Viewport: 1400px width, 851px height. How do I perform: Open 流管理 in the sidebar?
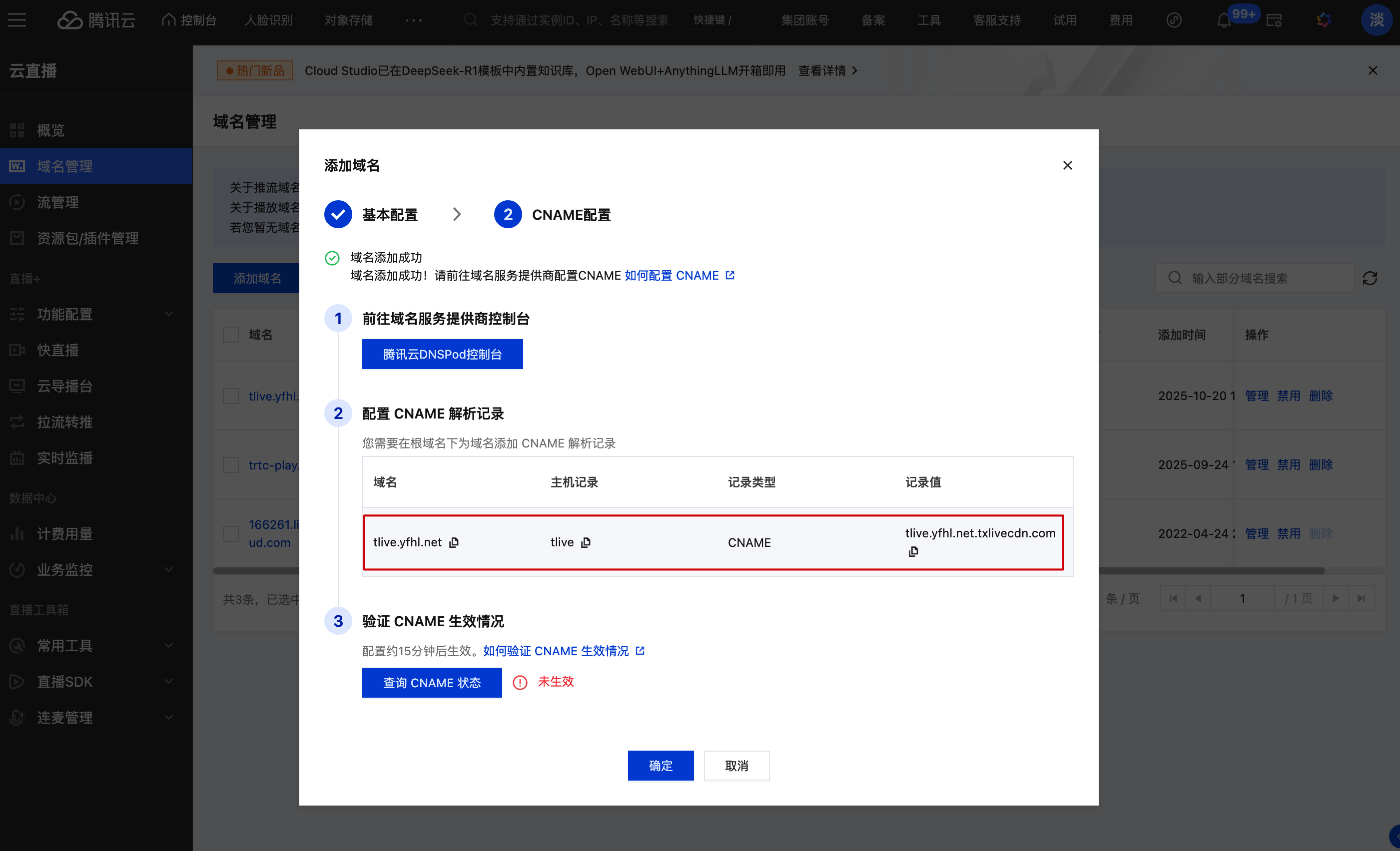pyautogui.click(x=58, y=202)
